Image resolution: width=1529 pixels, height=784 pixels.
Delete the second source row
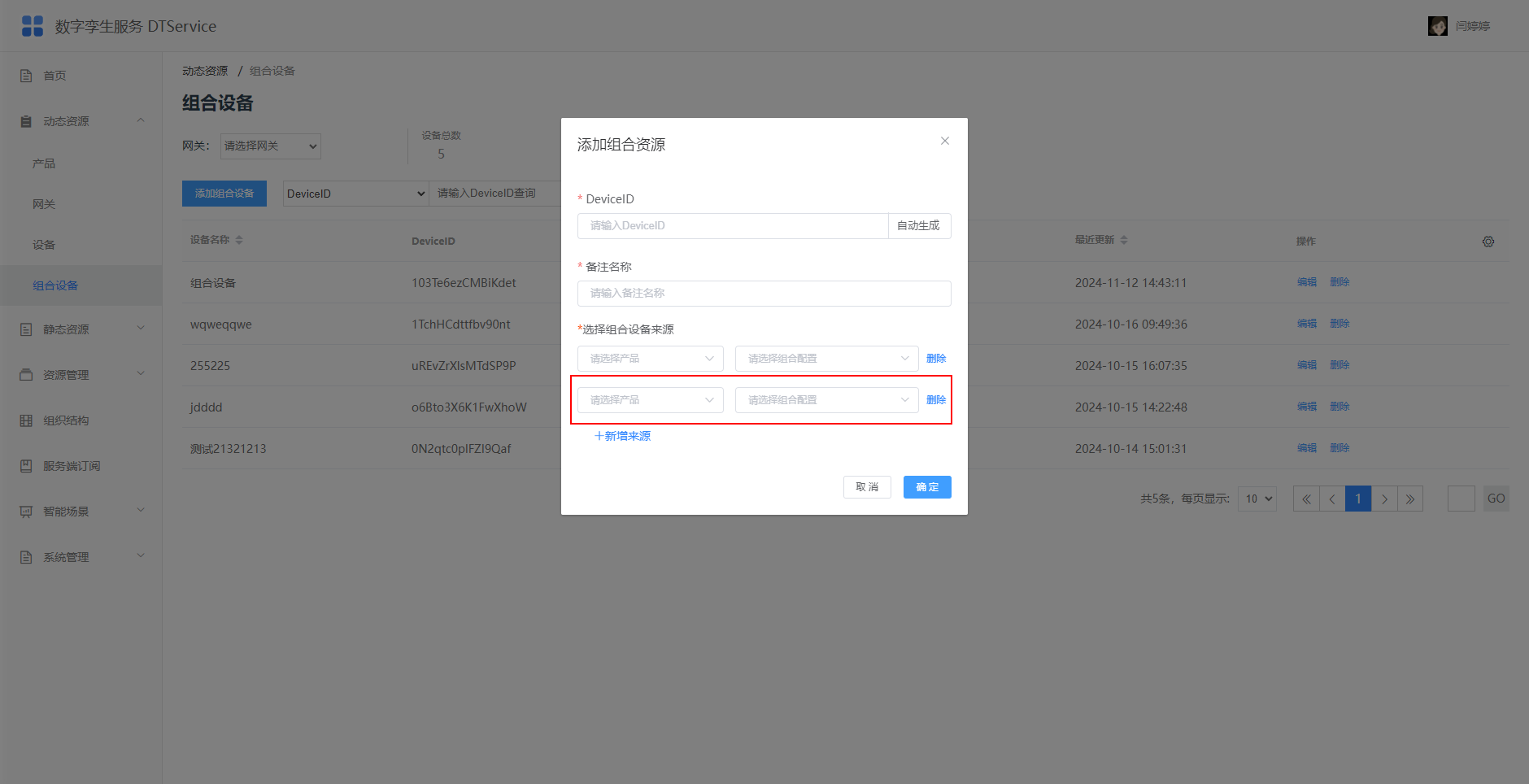point(936,400)
